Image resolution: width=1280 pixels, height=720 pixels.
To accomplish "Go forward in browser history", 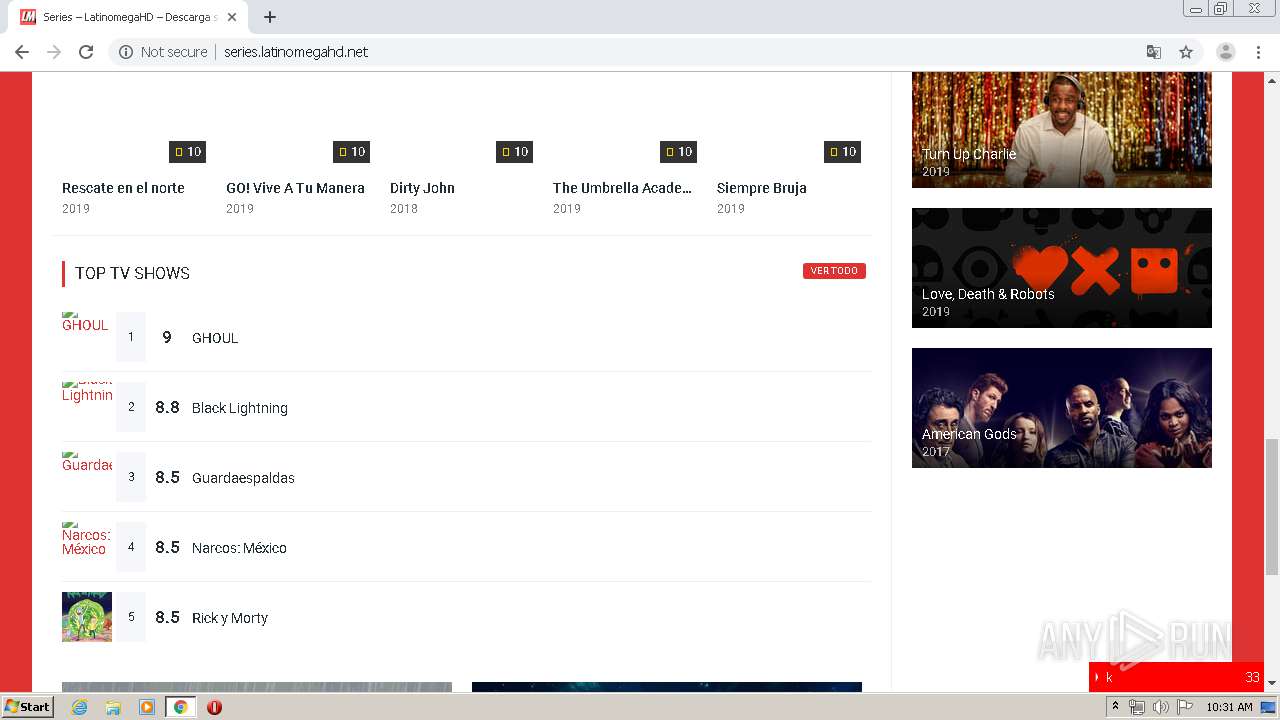I will coord(54,52).
